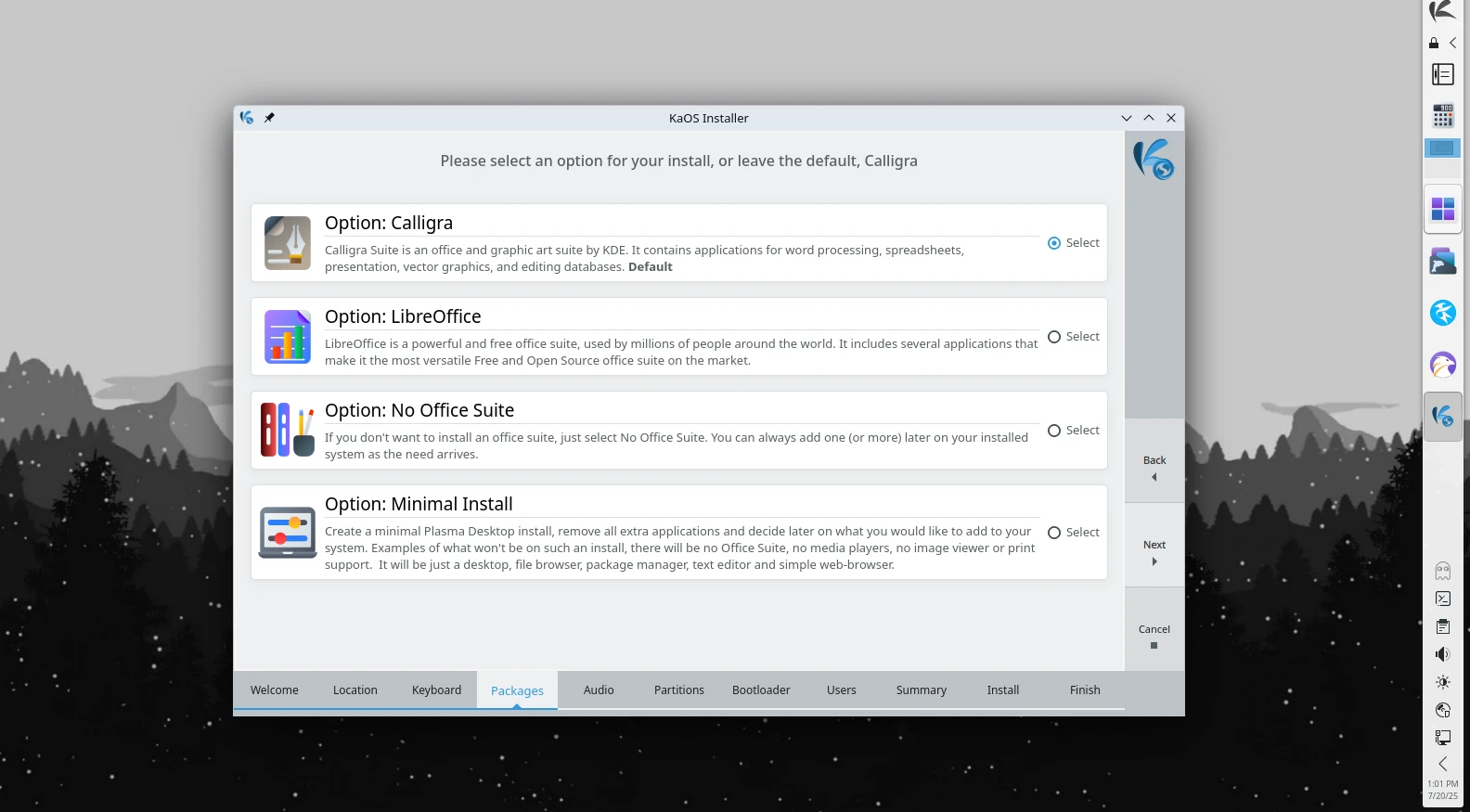1470x812 pixels.
Task: Choose the No Office Suite radio option
Action: coord(1054,431)
